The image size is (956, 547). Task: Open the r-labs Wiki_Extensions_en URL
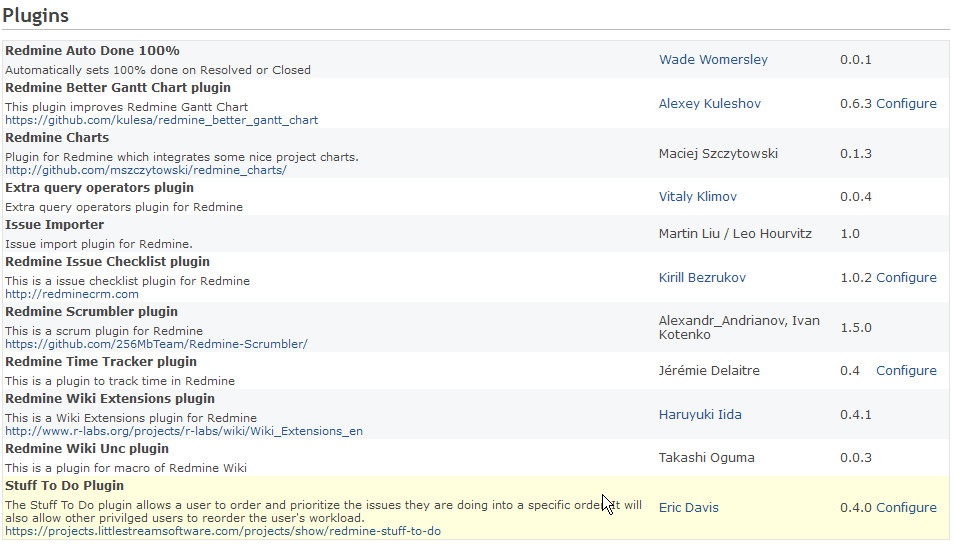[184, 431]
